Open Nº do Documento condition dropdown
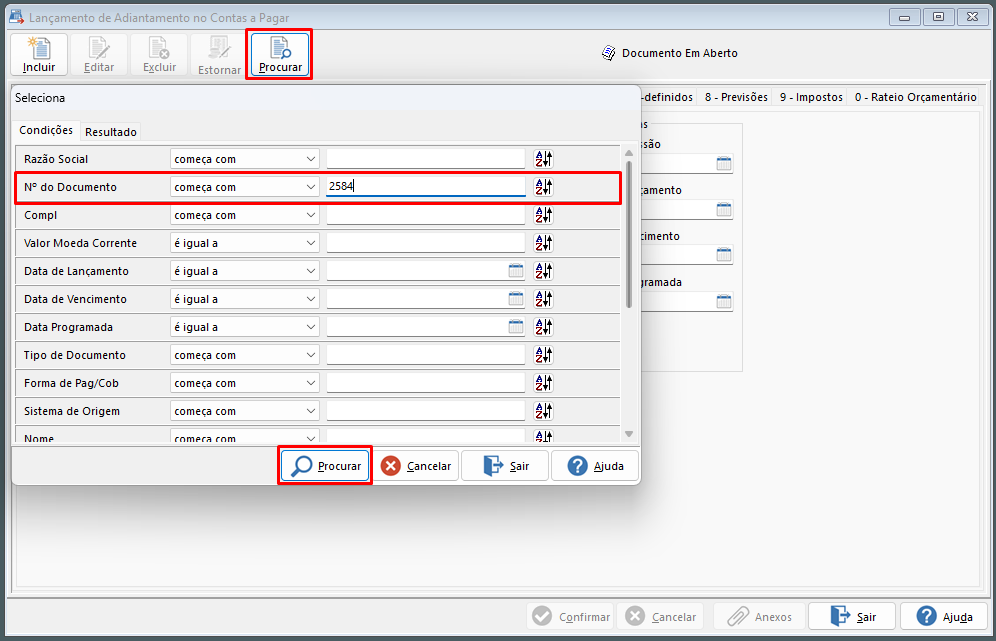This screenshot has width=996, height=641. pyautogui.click(x=245, y=187)
